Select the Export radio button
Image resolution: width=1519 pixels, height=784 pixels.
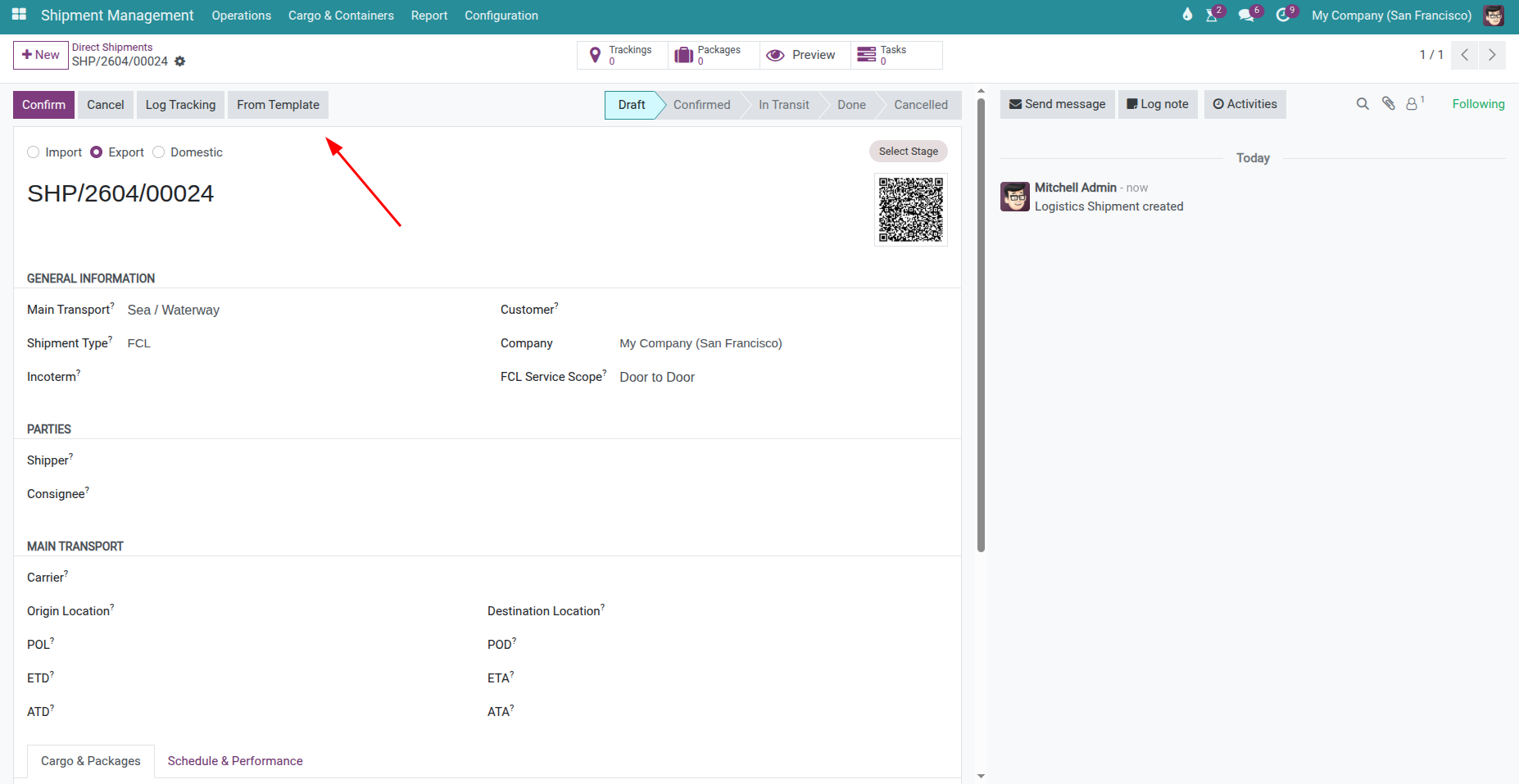click(x=97, y=152)
